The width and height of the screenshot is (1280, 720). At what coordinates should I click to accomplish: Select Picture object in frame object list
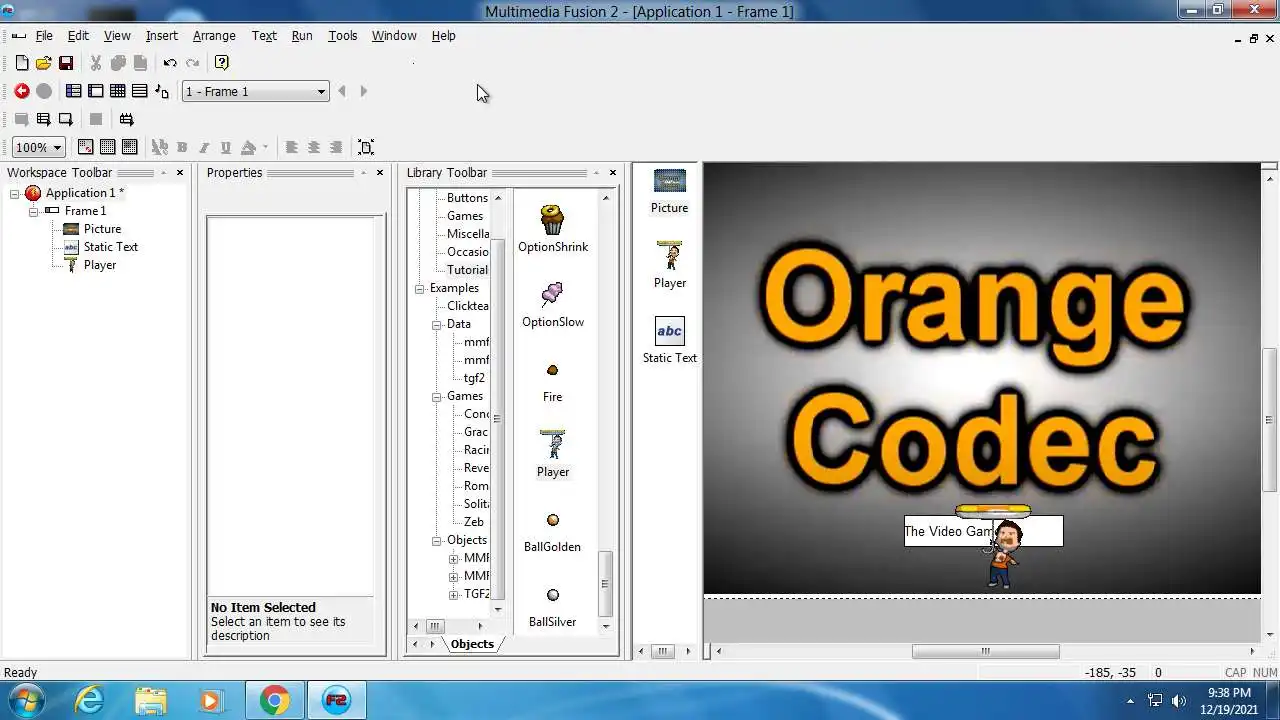pyautogui.click(x=669, y=191)
